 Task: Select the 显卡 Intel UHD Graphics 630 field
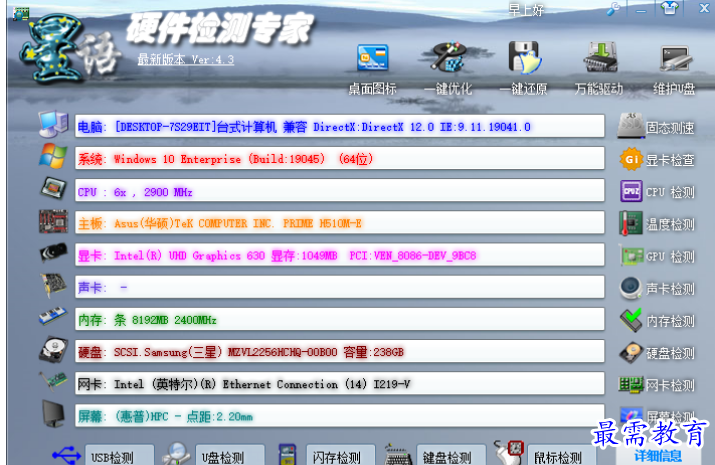pyautogui.click(x=340, y=255)
